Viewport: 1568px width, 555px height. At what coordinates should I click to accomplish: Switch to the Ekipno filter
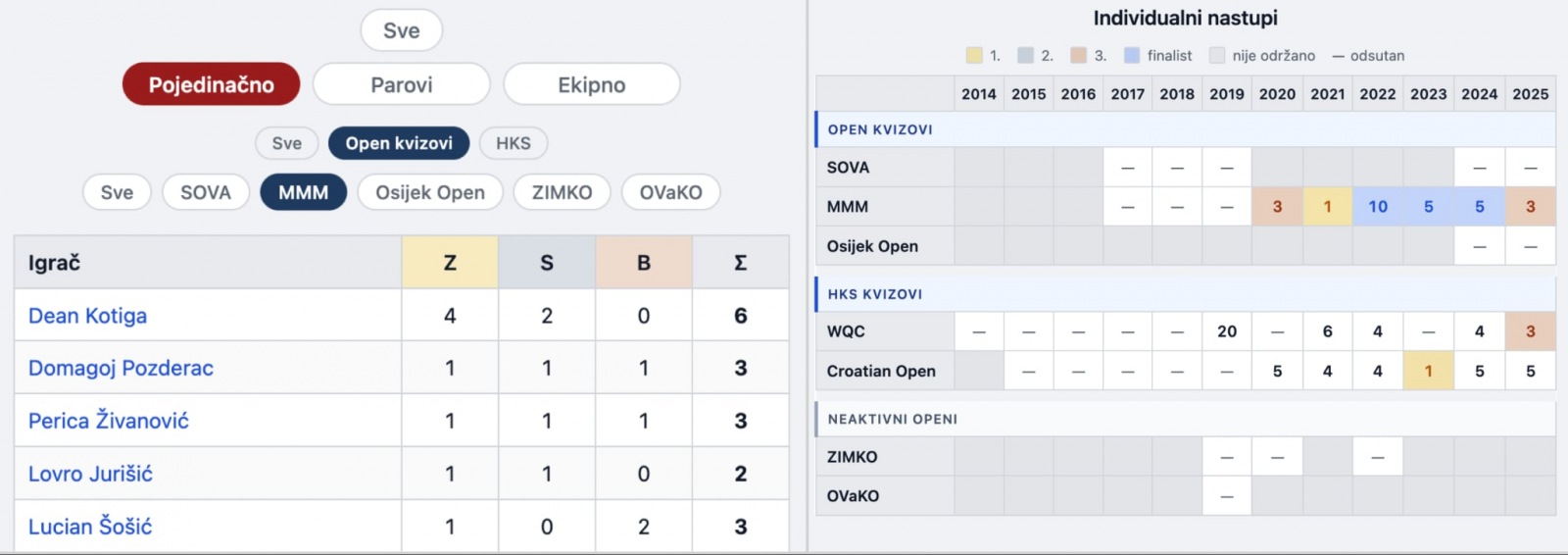(x=591, y=85)
